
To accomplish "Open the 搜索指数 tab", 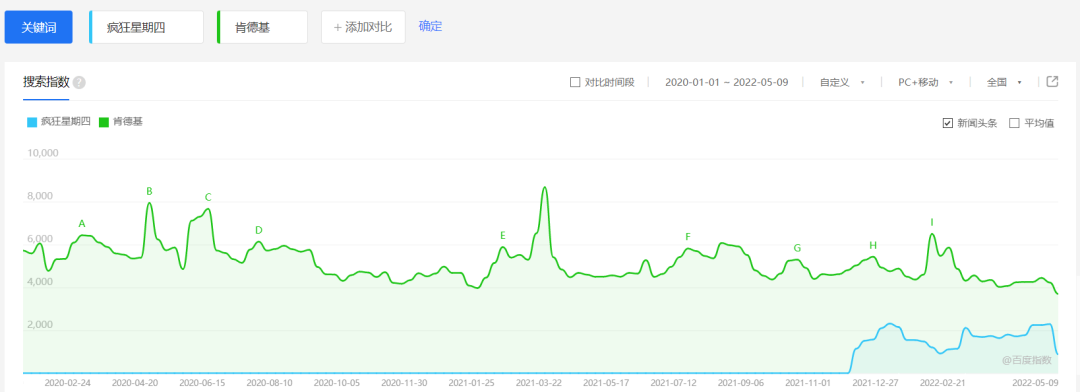I will pos(46,82).
